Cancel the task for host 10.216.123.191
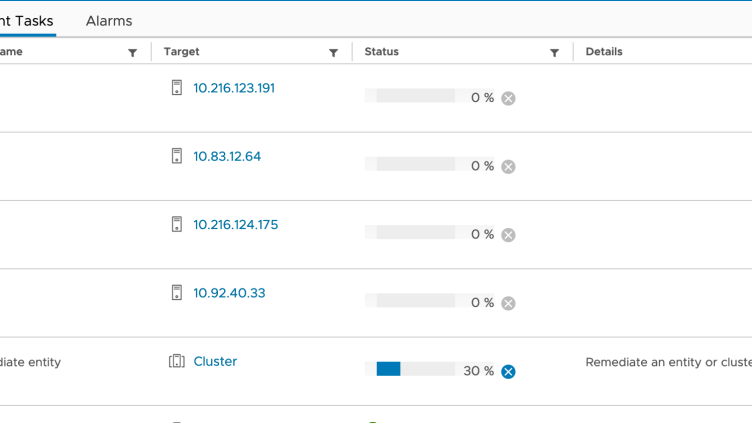 click(508, 98)
